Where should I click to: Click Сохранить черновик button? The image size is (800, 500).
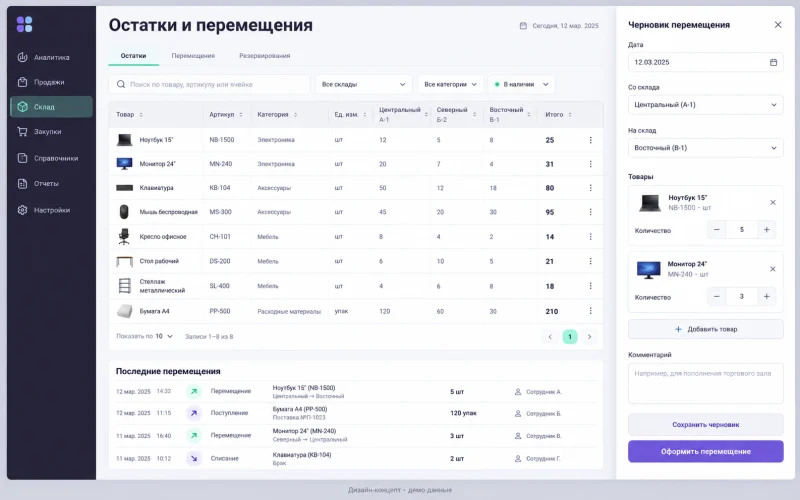[706, 424]
